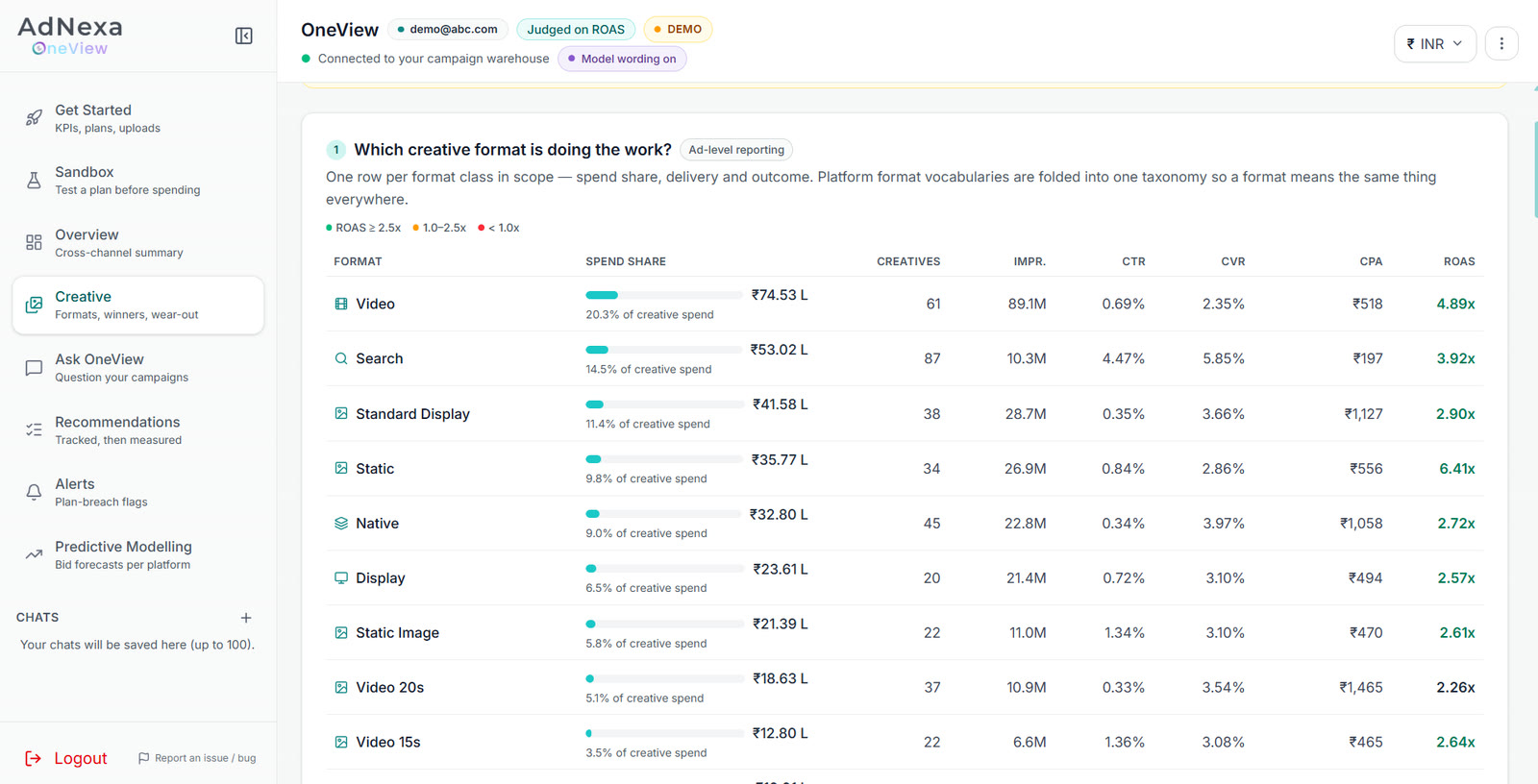Click the Judged on ROAS badge

tap(576, 30)
